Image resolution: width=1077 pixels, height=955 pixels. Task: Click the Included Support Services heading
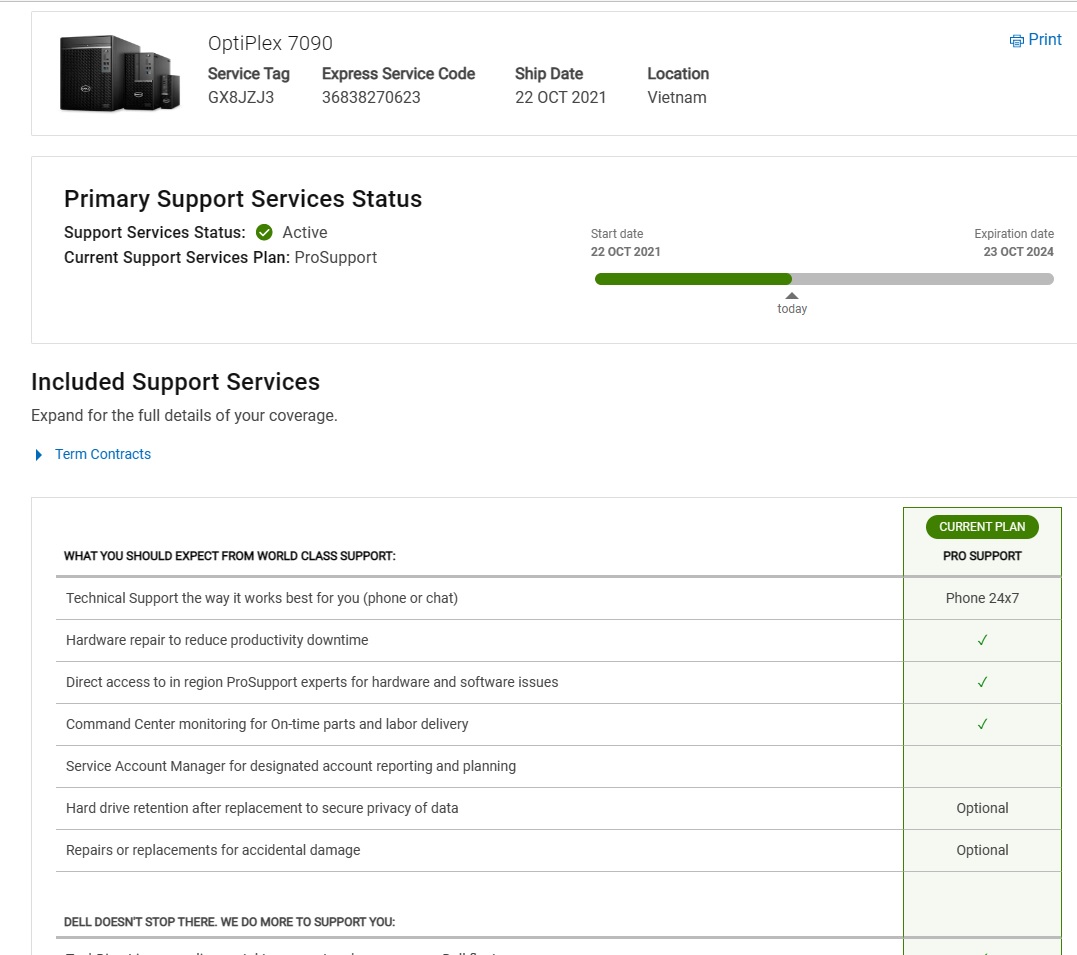[176, 382]
